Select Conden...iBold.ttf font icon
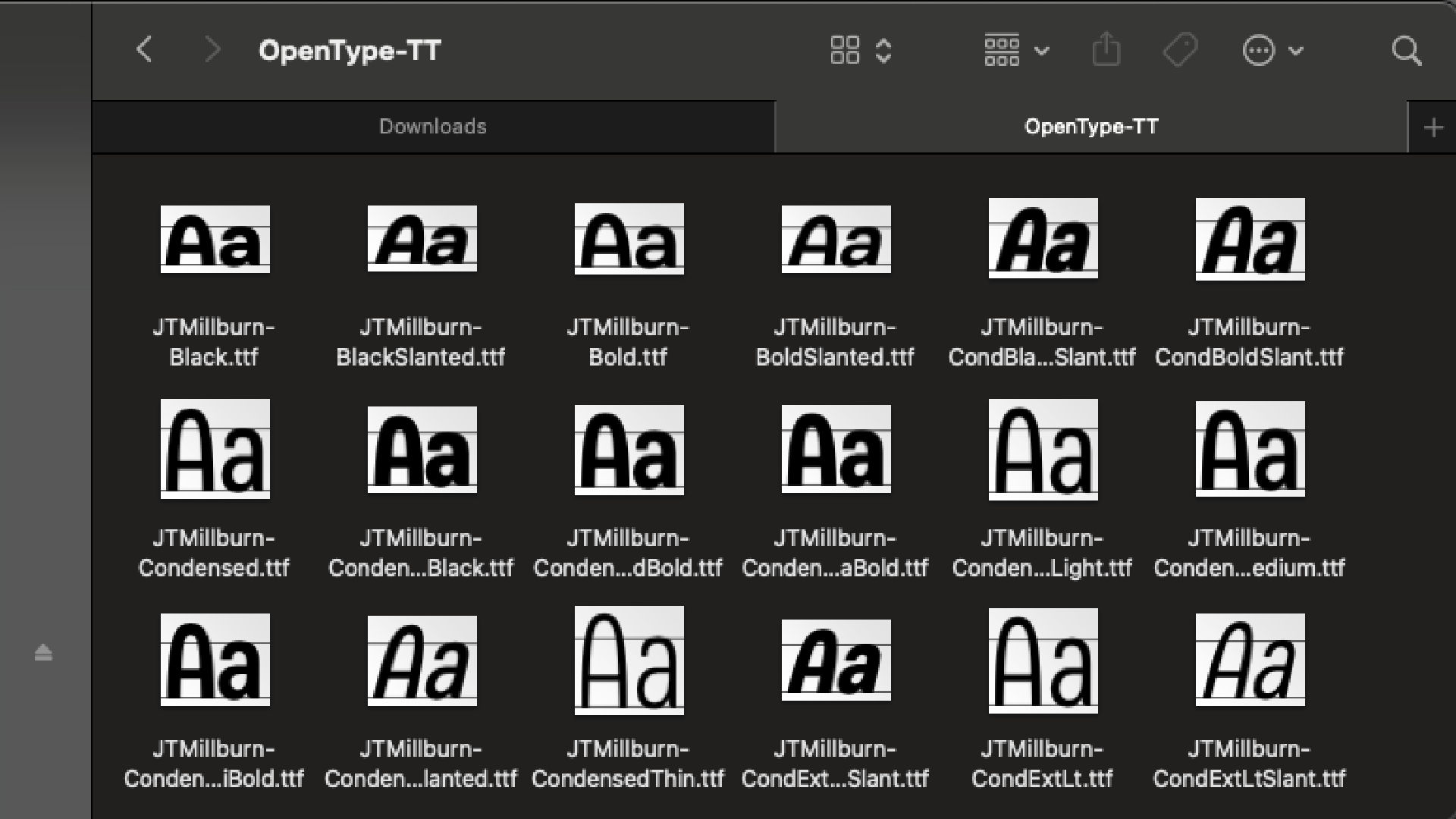Screen dimensions: 1456x819 coord(215,660)
